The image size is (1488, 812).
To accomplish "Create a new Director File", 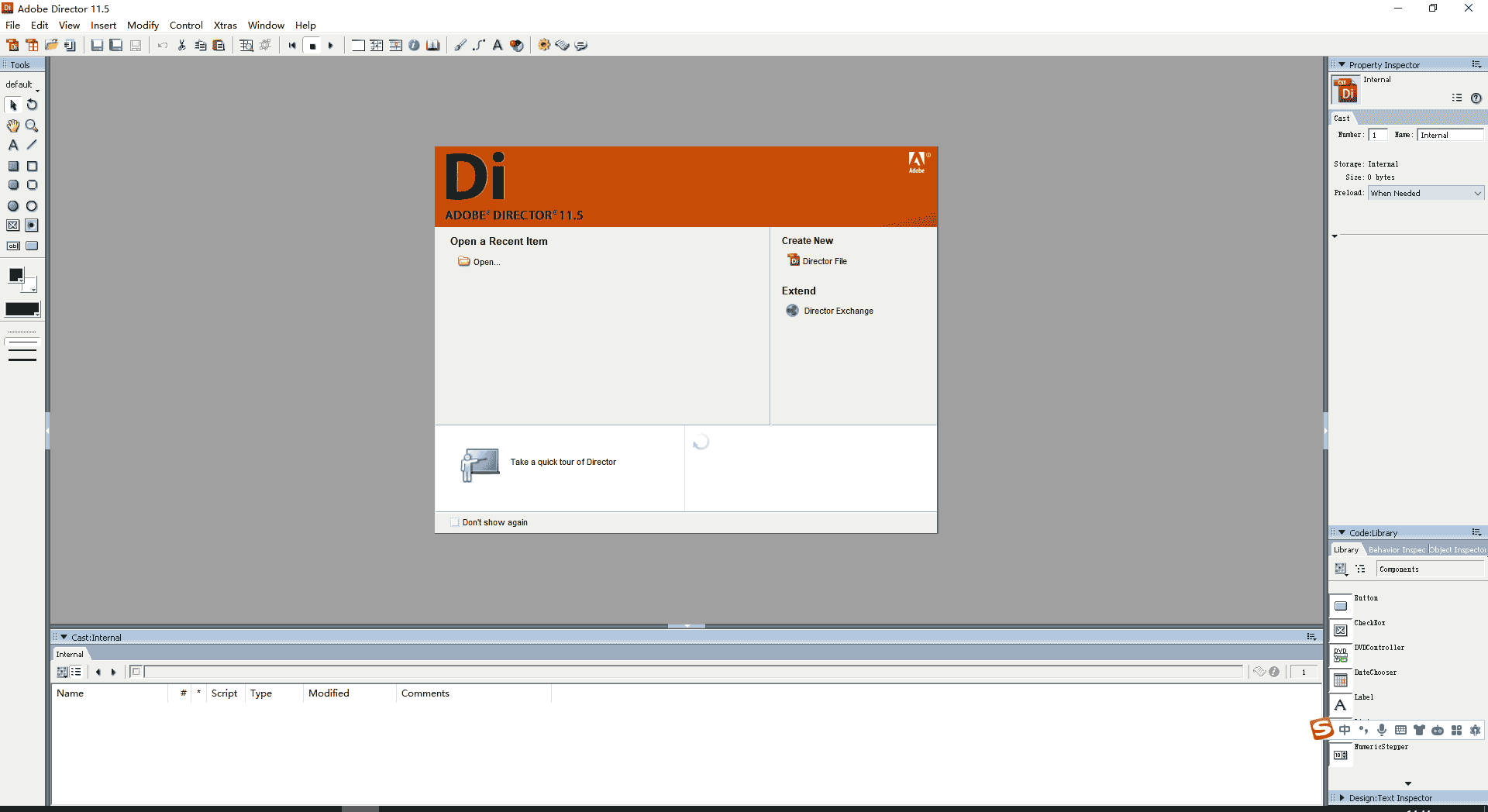I will (818, 261).
